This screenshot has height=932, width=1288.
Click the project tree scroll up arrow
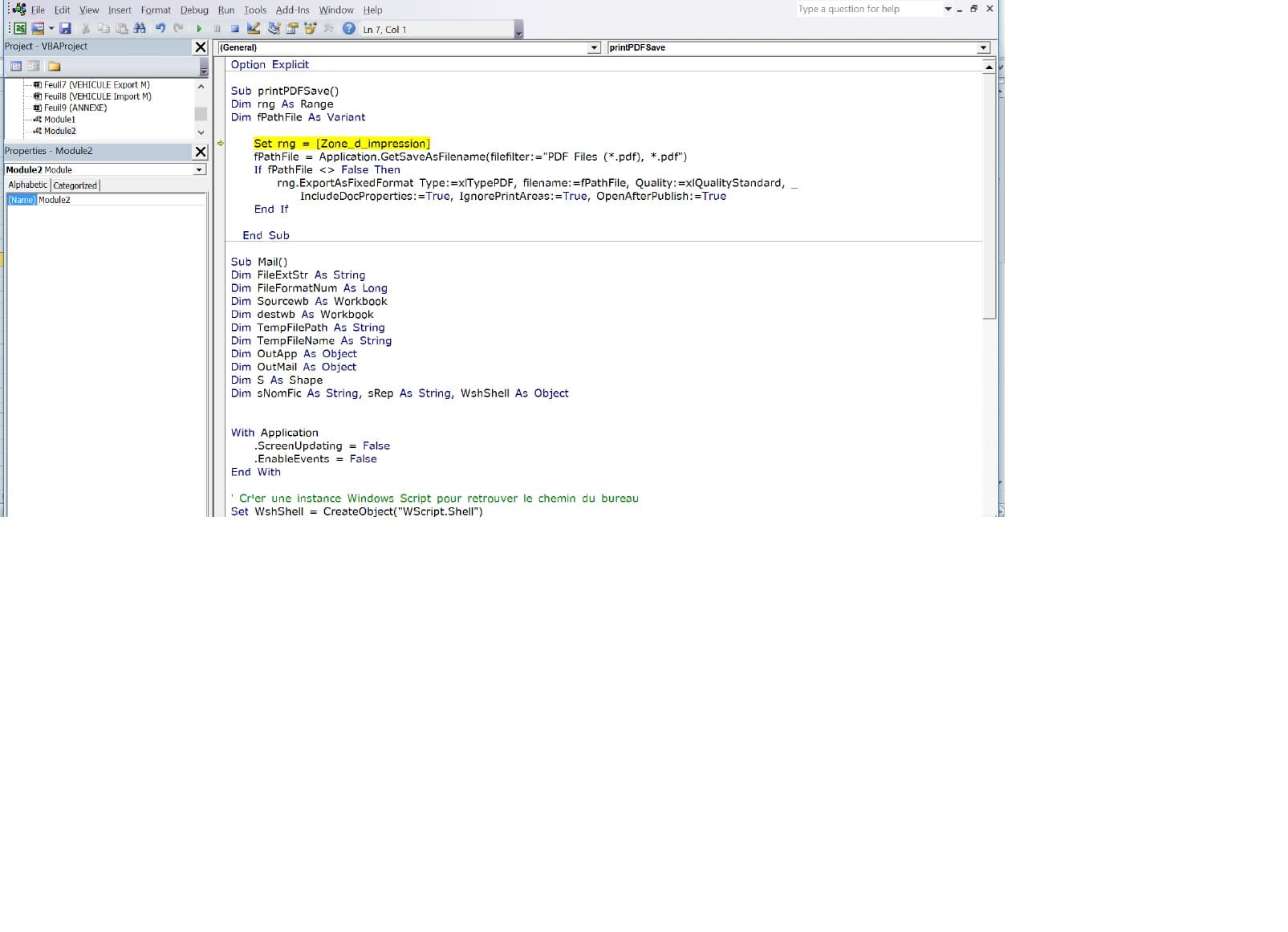point(201,86)
